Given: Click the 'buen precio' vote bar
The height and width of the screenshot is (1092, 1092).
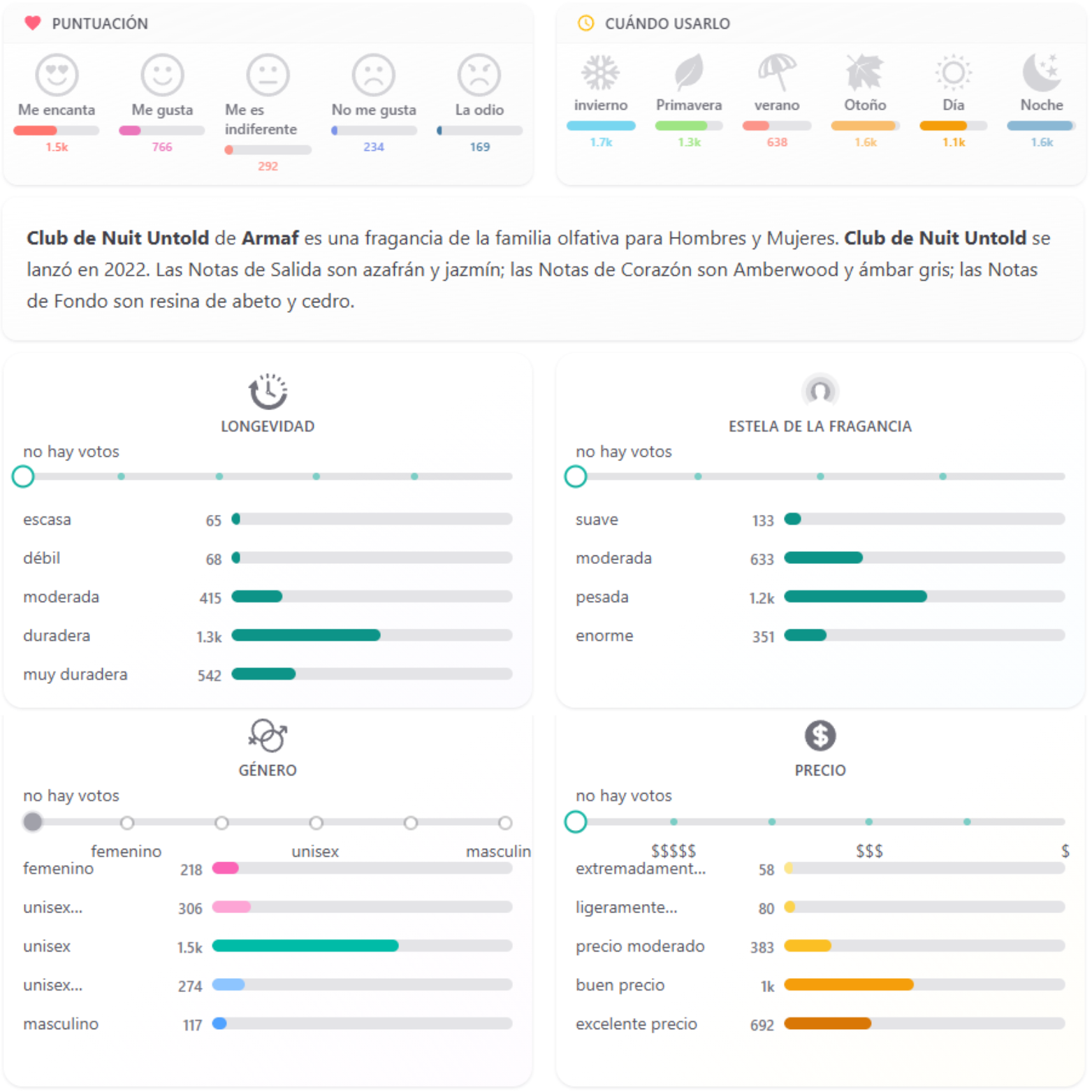Looking at the screenshot, I should tap(924, 984).
